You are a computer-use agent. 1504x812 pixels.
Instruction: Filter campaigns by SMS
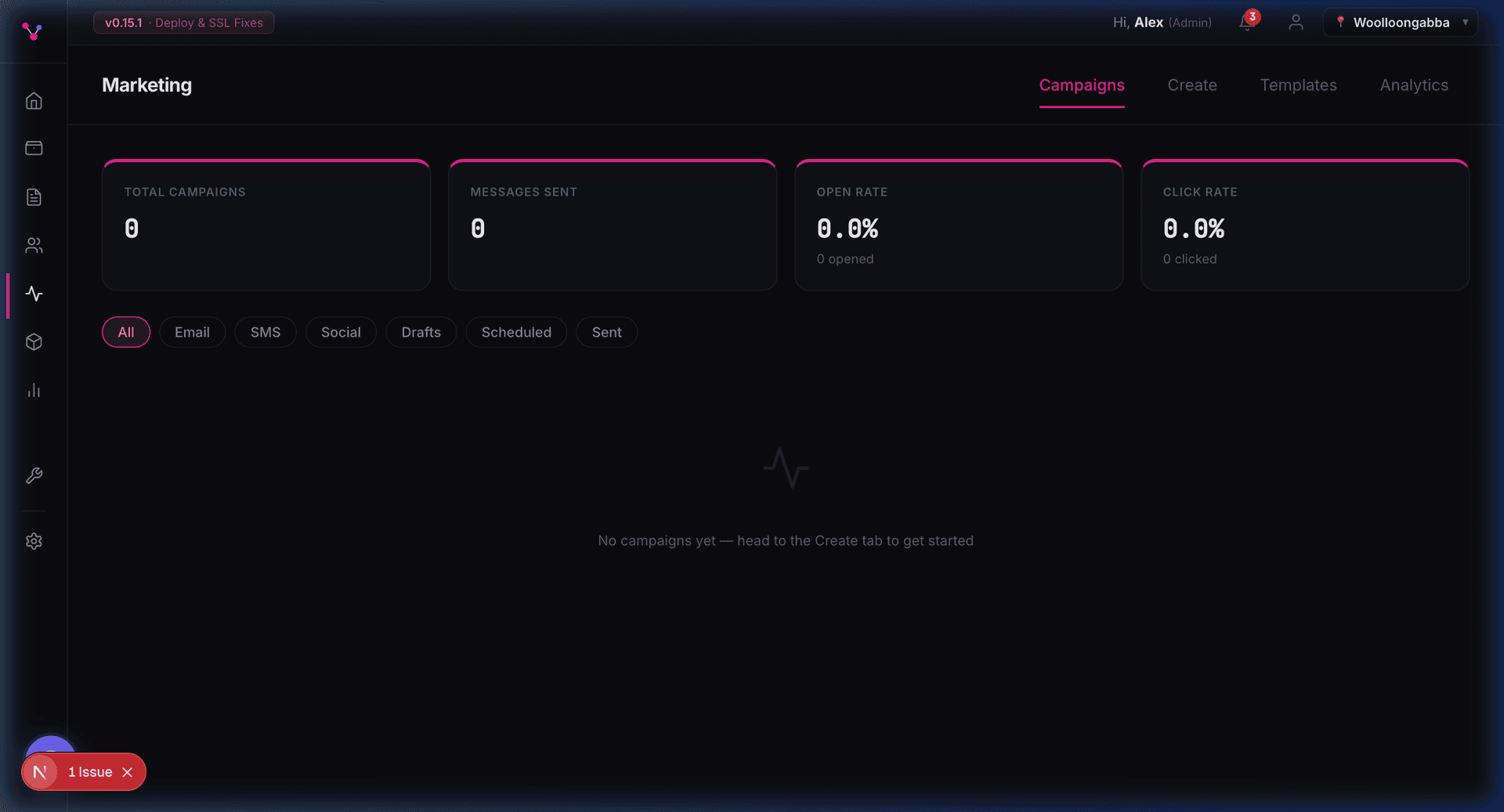point(265,332)
